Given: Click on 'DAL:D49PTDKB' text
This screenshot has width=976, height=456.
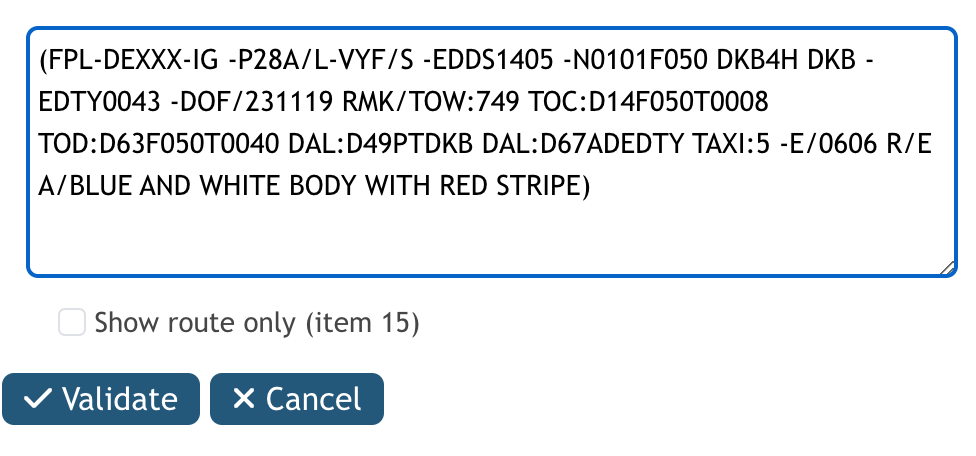Looking at the screenshot, I should coord(381,144).
